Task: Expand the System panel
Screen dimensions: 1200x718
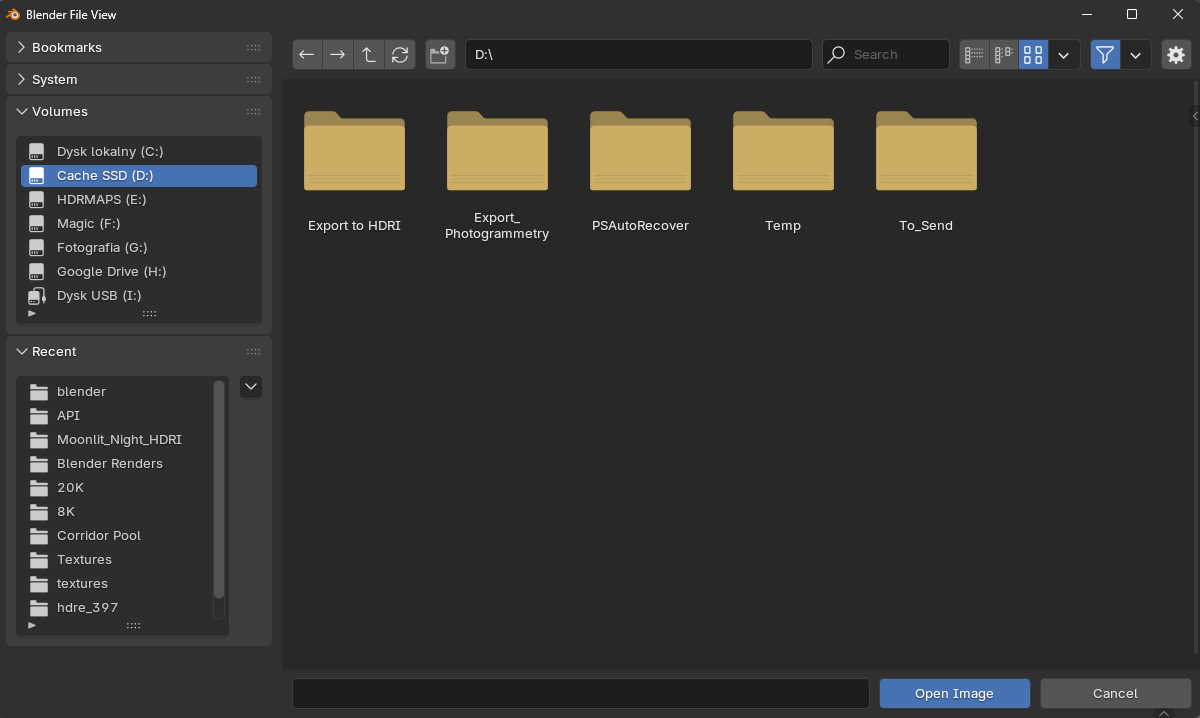Action: [x=139, y=79]
